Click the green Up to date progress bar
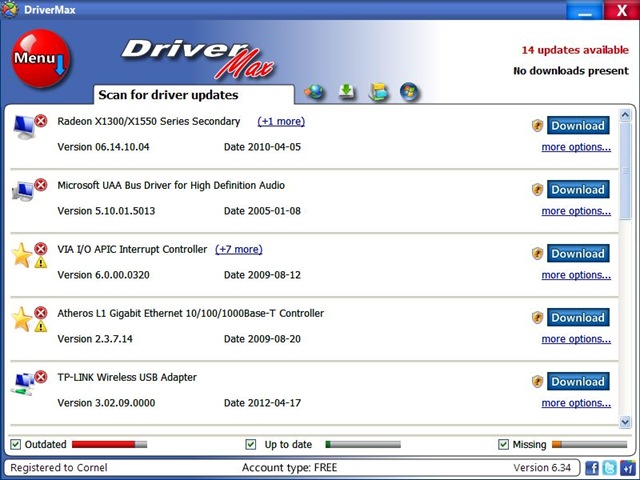Image resolution: width=640 pixels, height=480 pixels. pyautogui.click(x=363, y=444)
